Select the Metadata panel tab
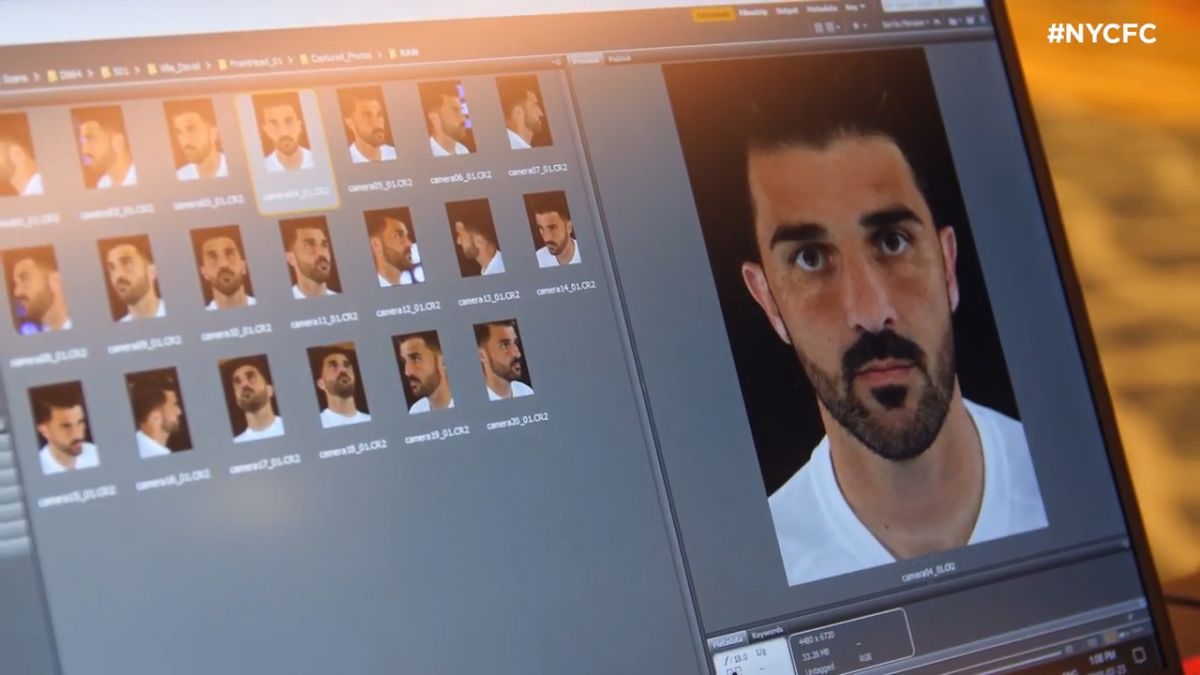Image resolution: width=1200 pixels, height=675 pixels. [x=727, y=639]
